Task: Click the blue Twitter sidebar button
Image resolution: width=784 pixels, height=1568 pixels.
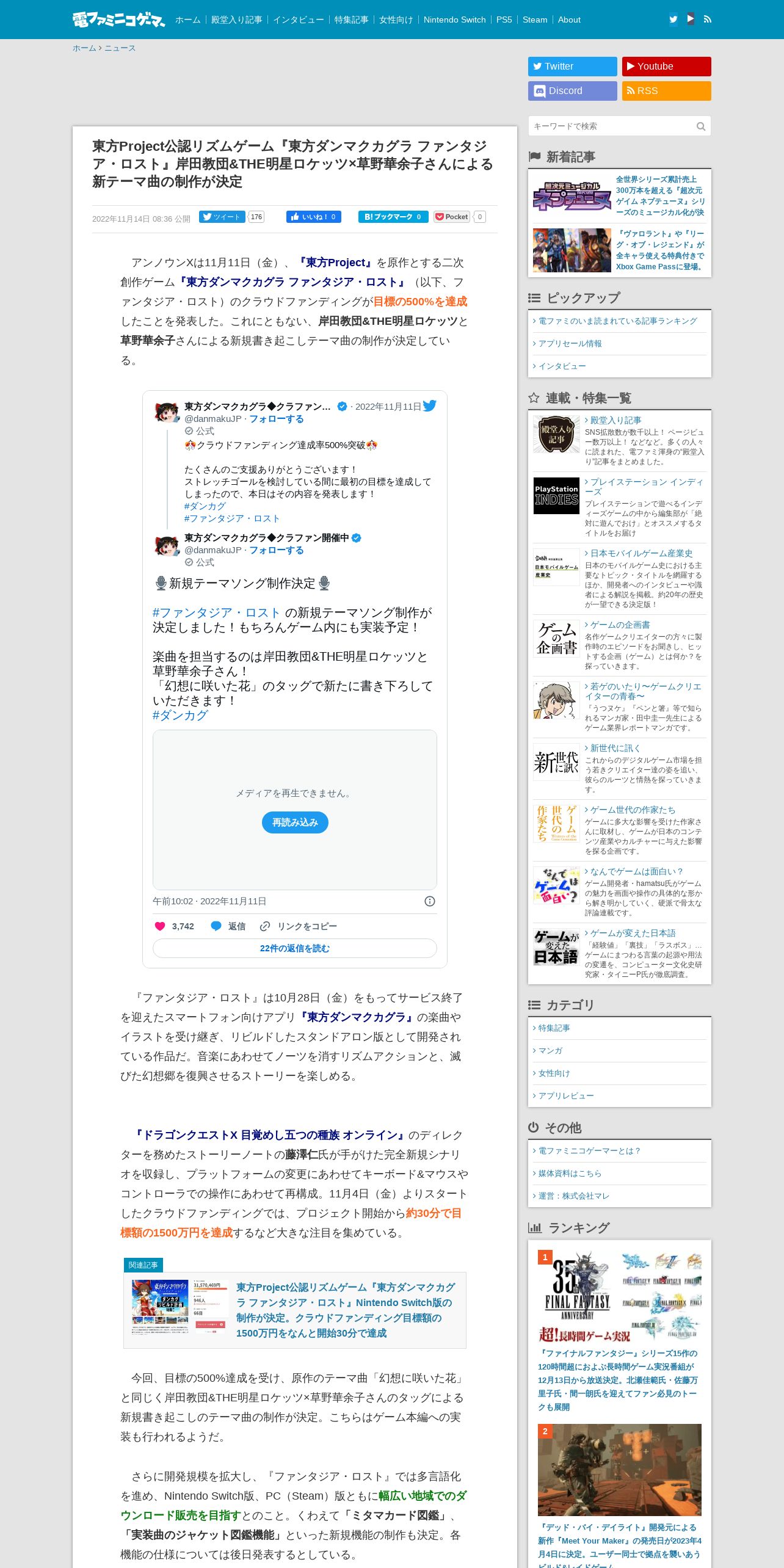Action: [573, 67]
